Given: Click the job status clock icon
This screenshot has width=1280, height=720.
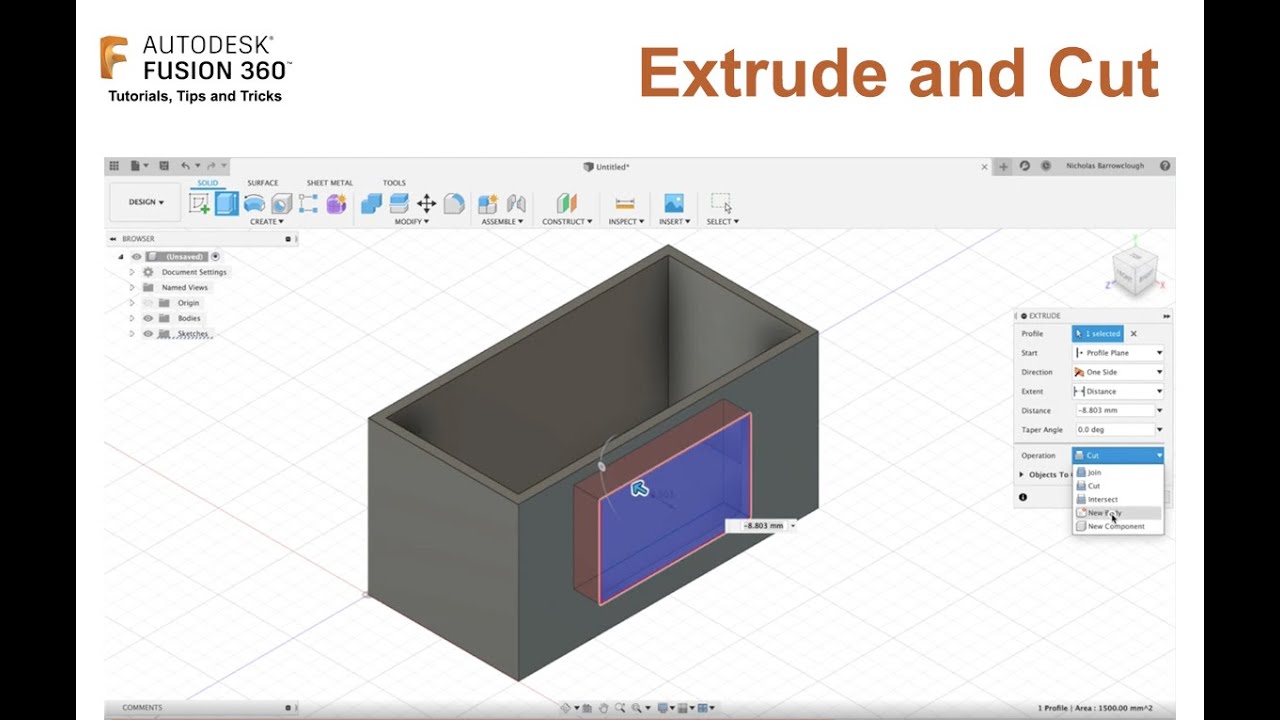Looking at the screenshot, I should tap(1046, 166).
